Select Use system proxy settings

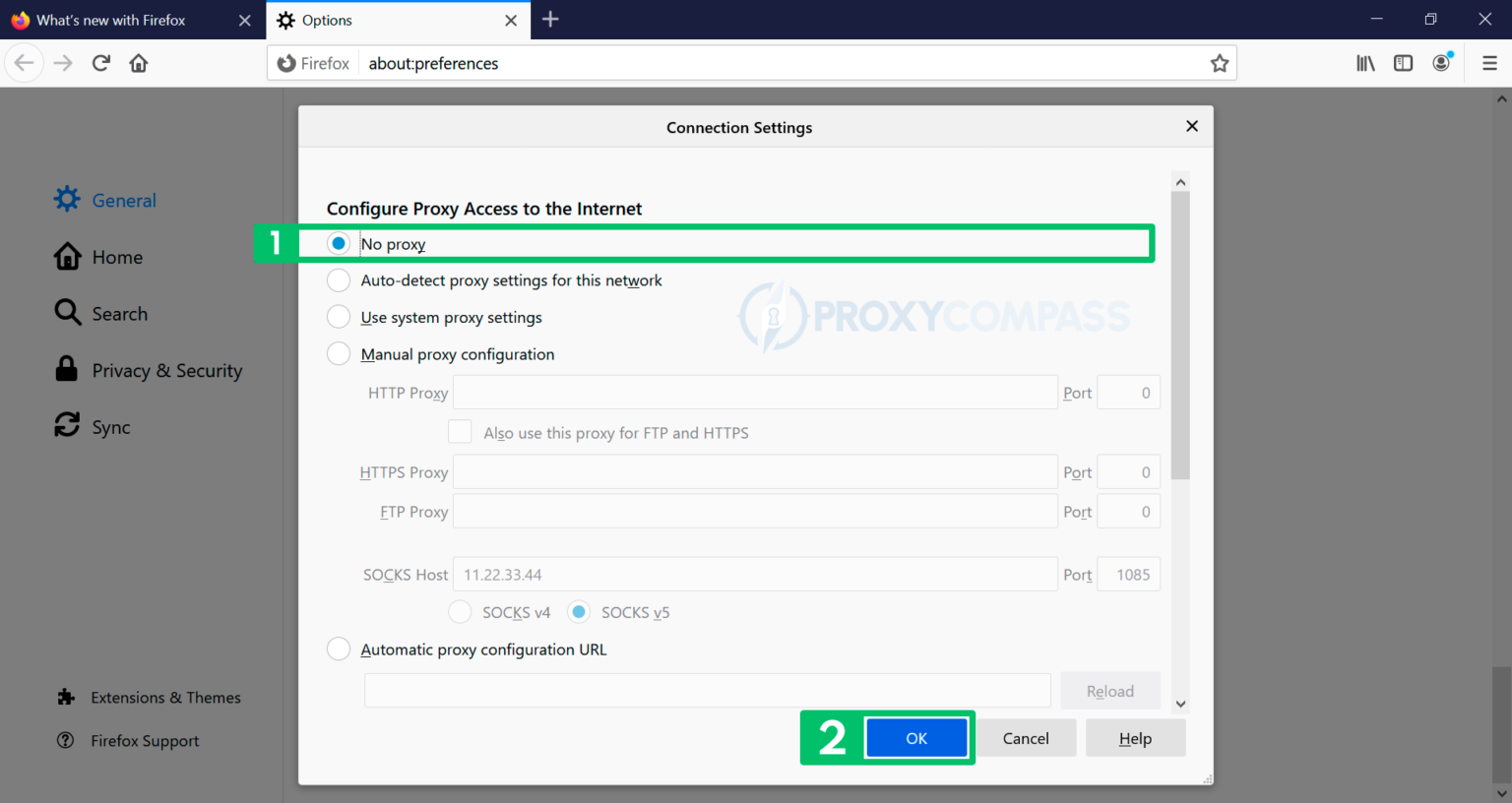[x=338, y=316]
